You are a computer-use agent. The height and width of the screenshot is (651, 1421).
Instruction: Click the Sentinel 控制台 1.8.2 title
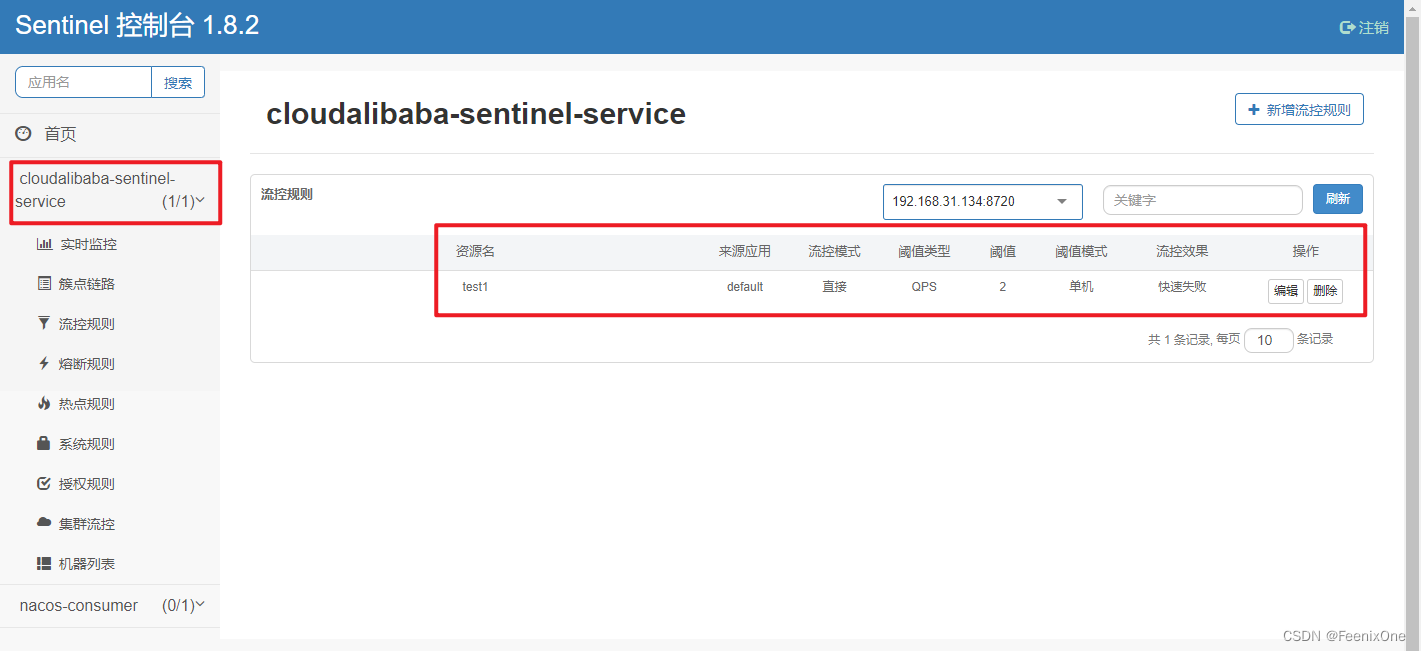[x=137, y=26]
